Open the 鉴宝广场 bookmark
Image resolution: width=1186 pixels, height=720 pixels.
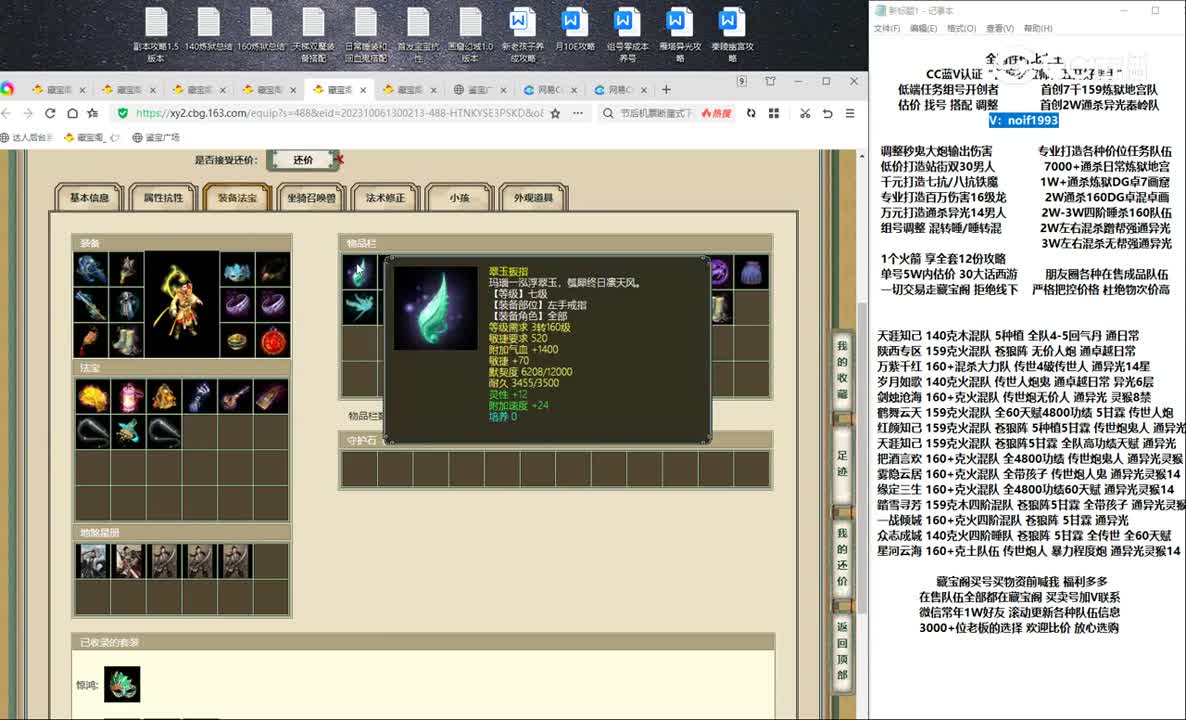[x=156, y=138]
